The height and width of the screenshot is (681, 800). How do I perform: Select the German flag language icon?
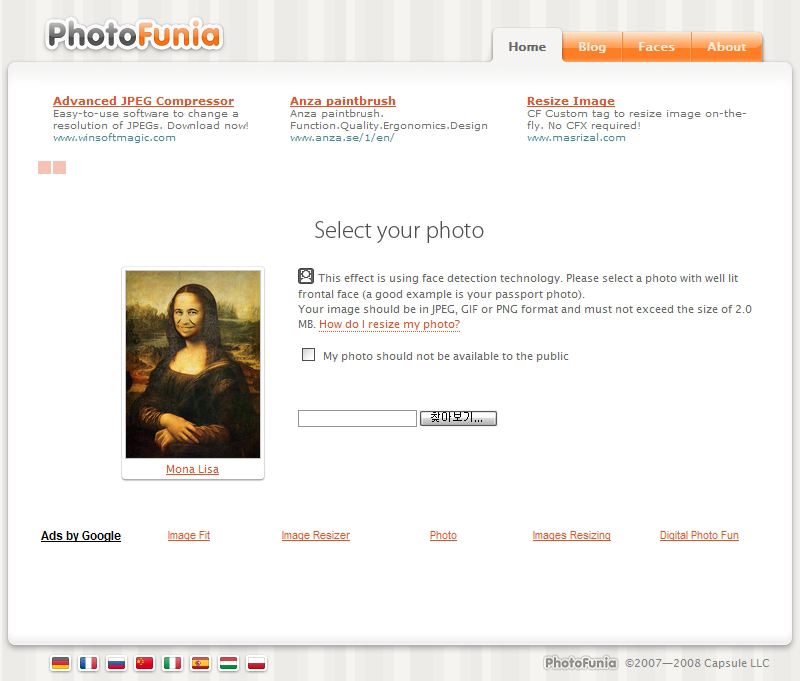tap(60, 663)
